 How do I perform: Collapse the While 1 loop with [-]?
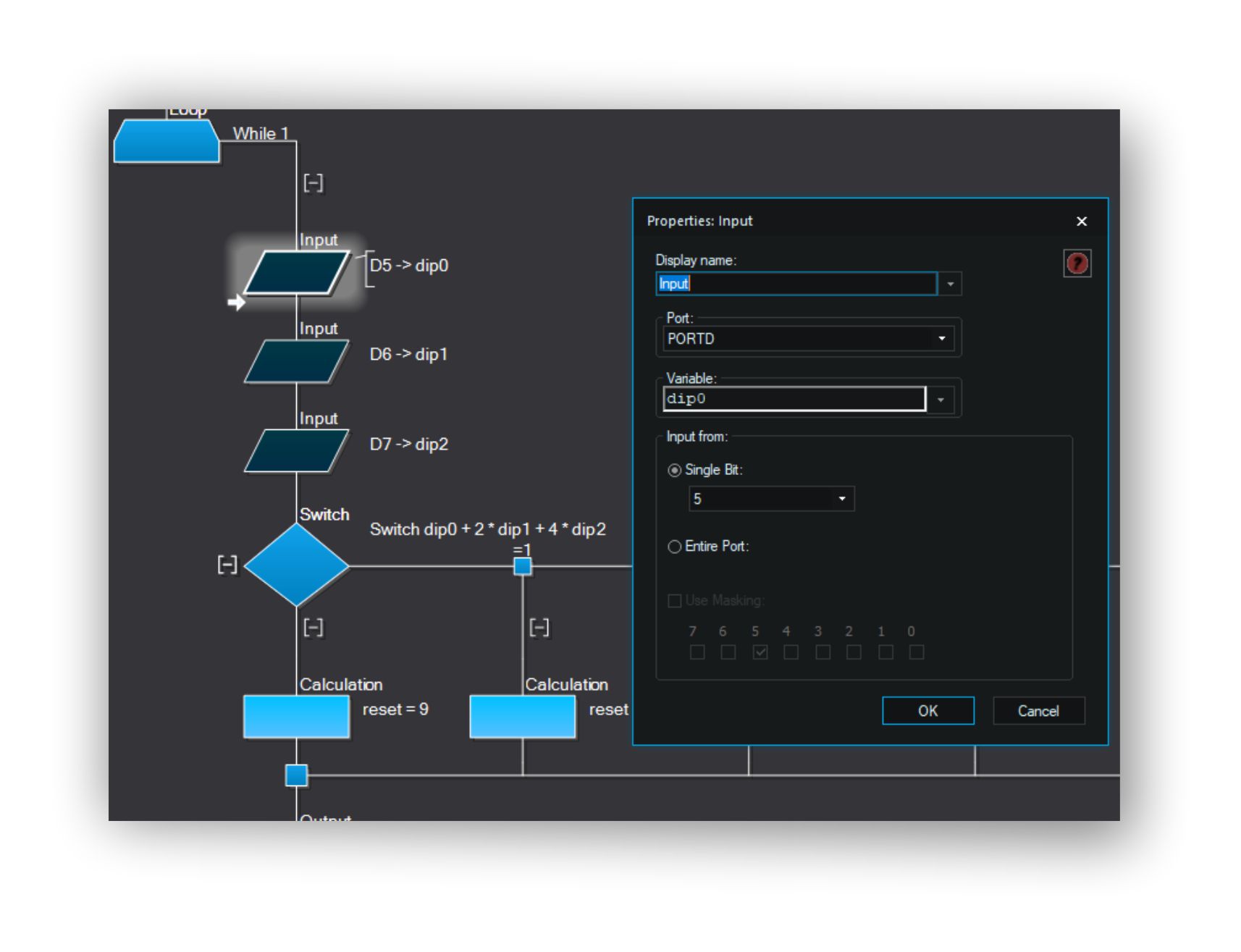point(313,183)
